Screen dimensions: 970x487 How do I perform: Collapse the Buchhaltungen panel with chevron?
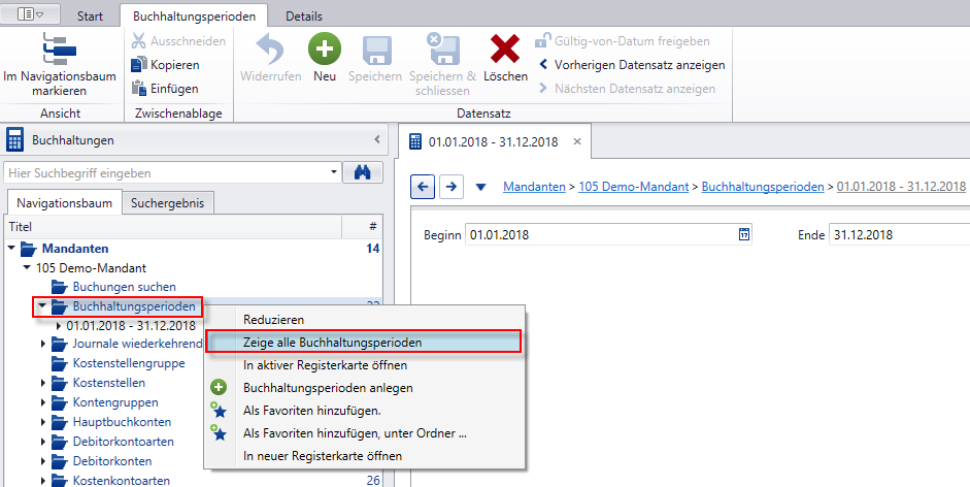pyautogui.click(x=377, y=140)
